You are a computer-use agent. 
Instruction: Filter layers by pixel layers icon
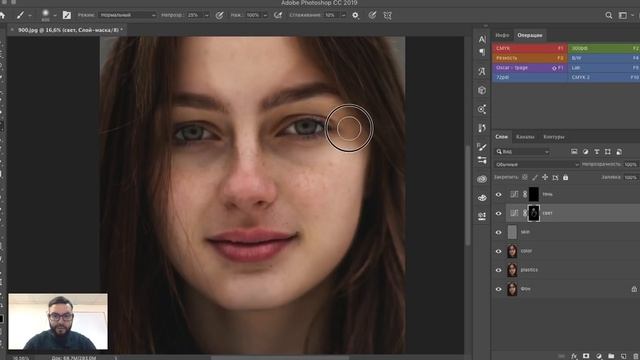coord(574,151)
